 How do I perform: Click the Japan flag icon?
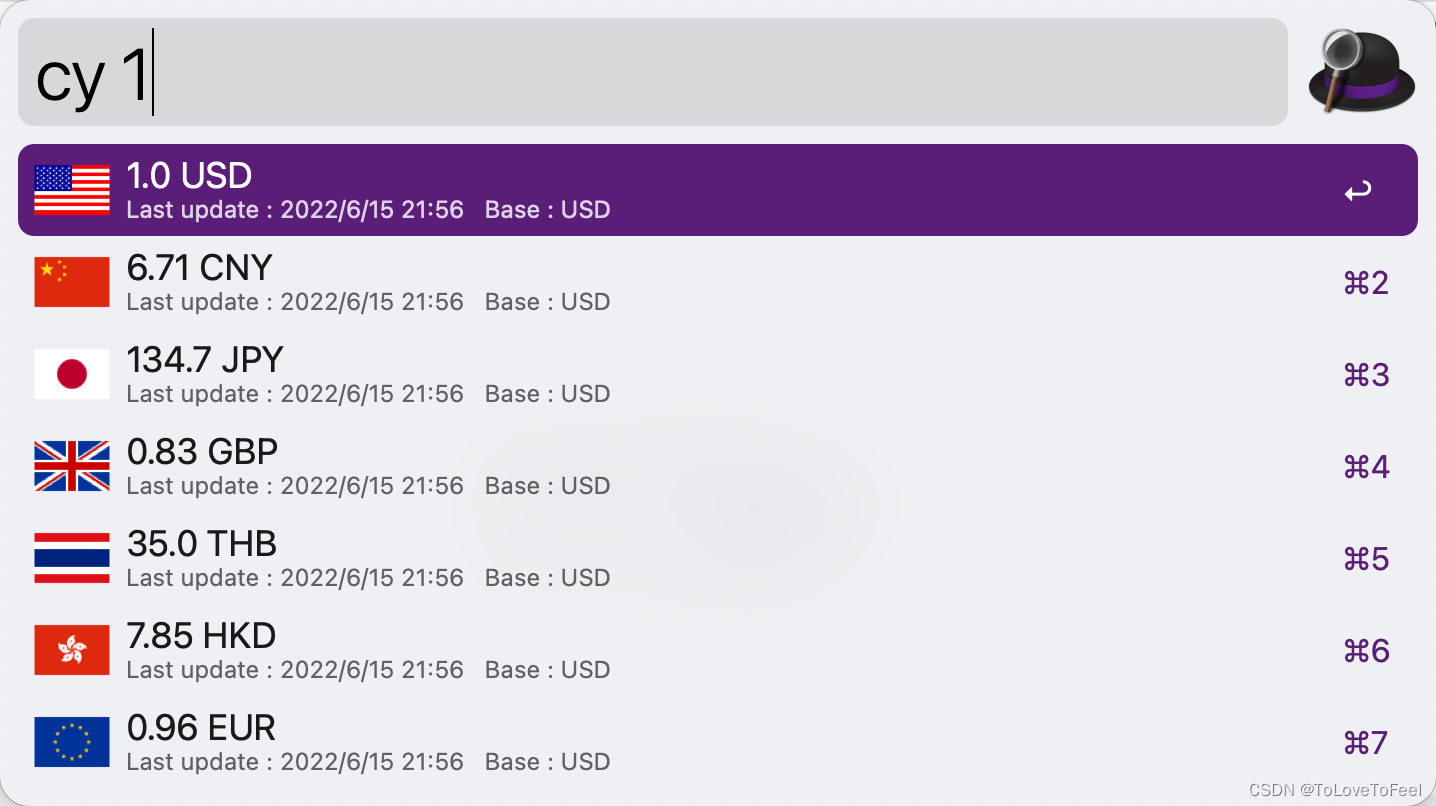[x=72, y=374]
